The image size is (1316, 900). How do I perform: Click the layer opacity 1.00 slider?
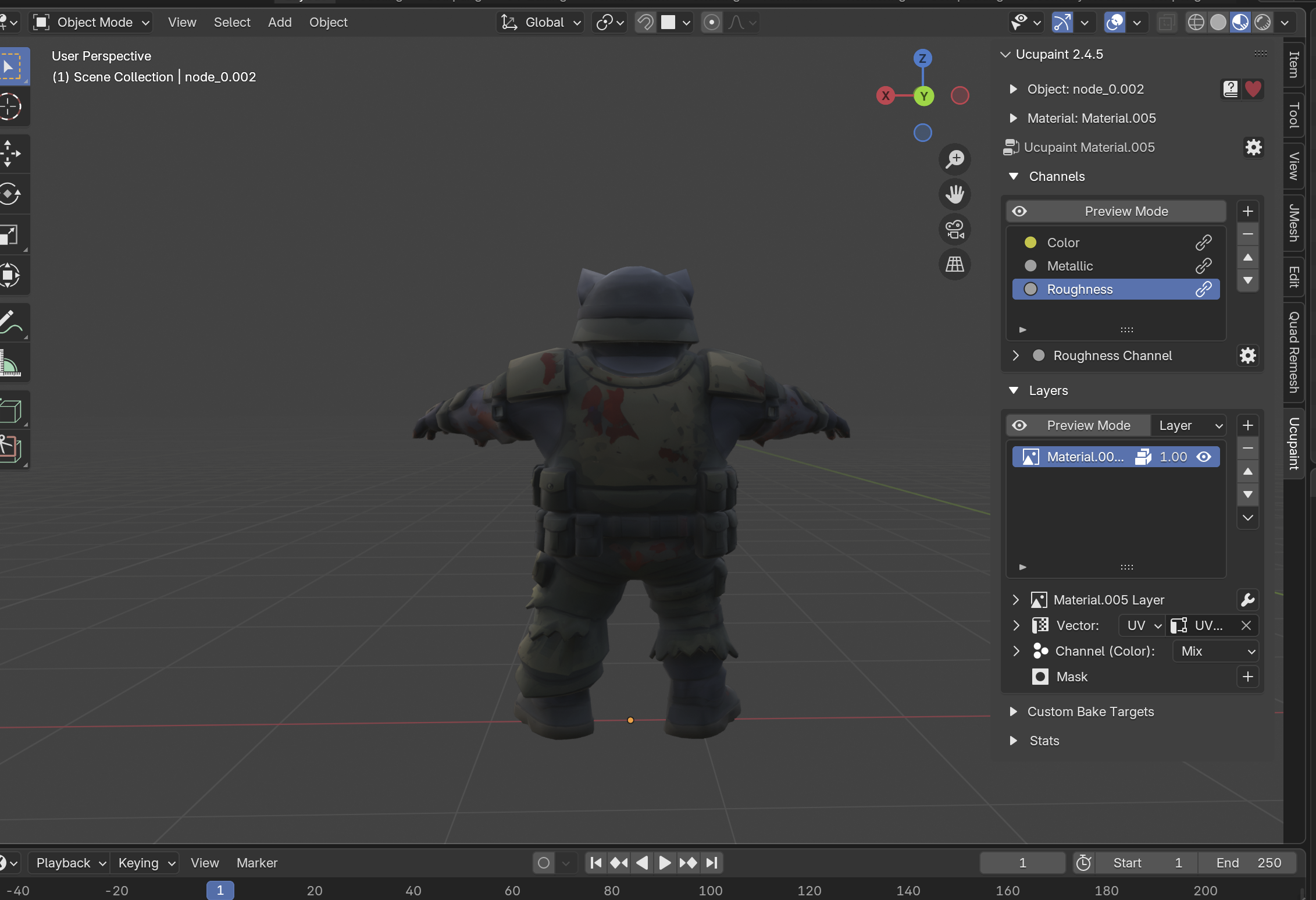[1172, 457]
